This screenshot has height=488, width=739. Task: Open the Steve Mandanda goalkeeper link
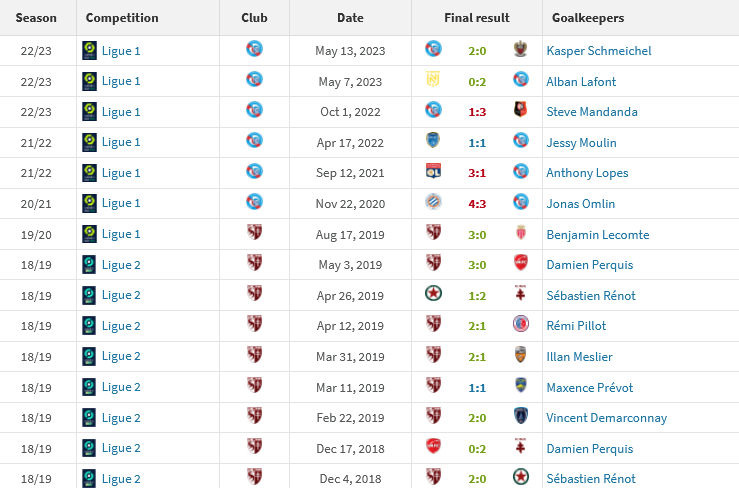[591, 112]
